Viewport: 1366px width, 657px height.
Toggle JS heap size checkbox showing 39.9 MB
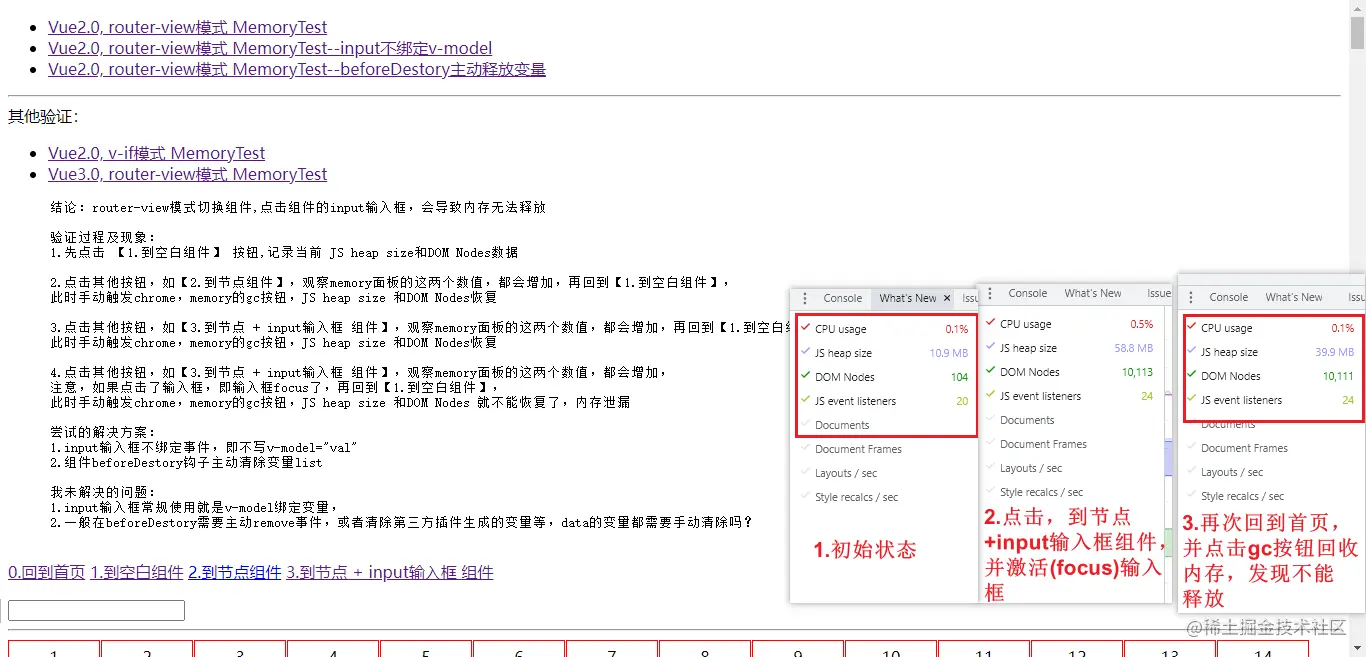click(1191, 351)
